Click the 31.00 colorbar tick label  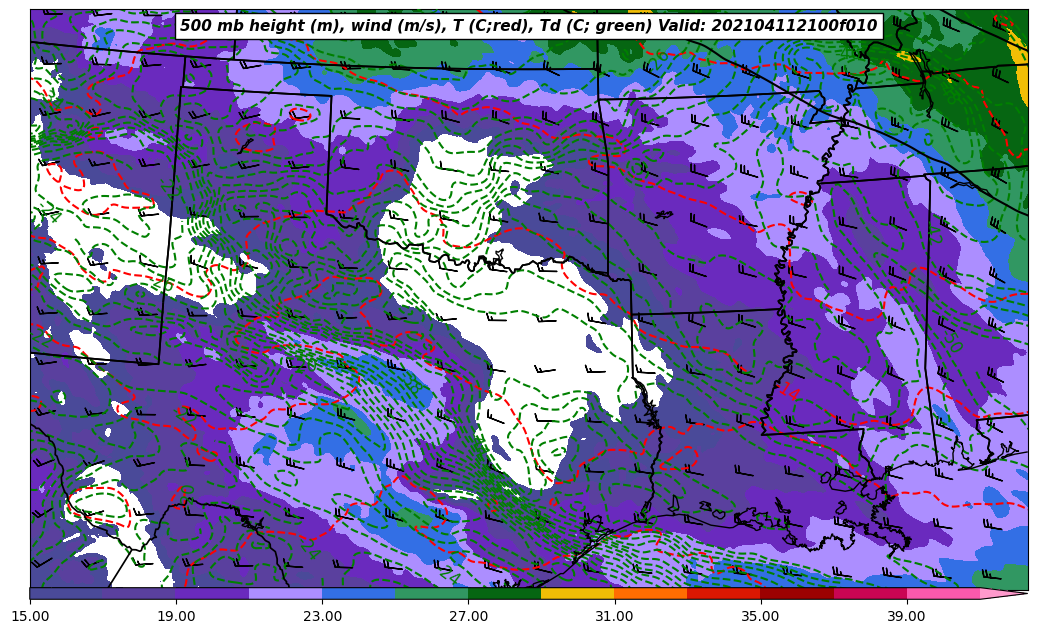pyautogui.click(x=614, y=617)
